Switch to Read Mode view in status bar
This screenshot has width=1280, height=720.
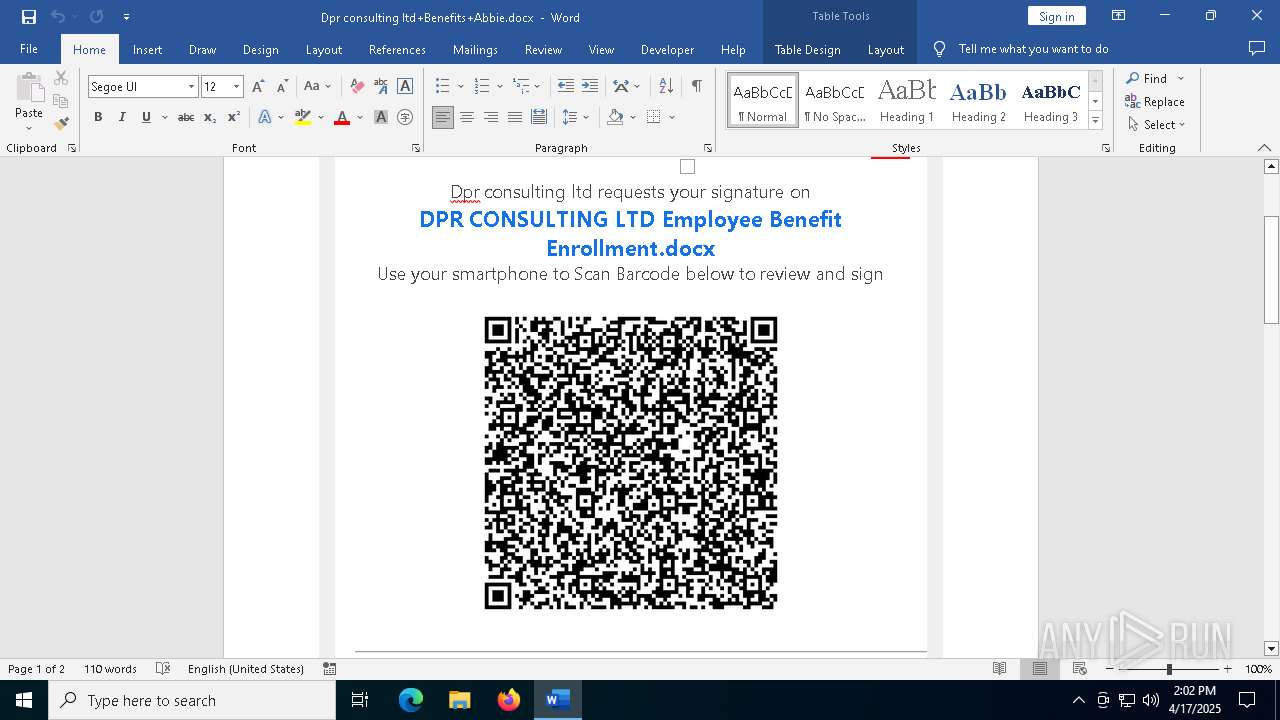[999, 669]
